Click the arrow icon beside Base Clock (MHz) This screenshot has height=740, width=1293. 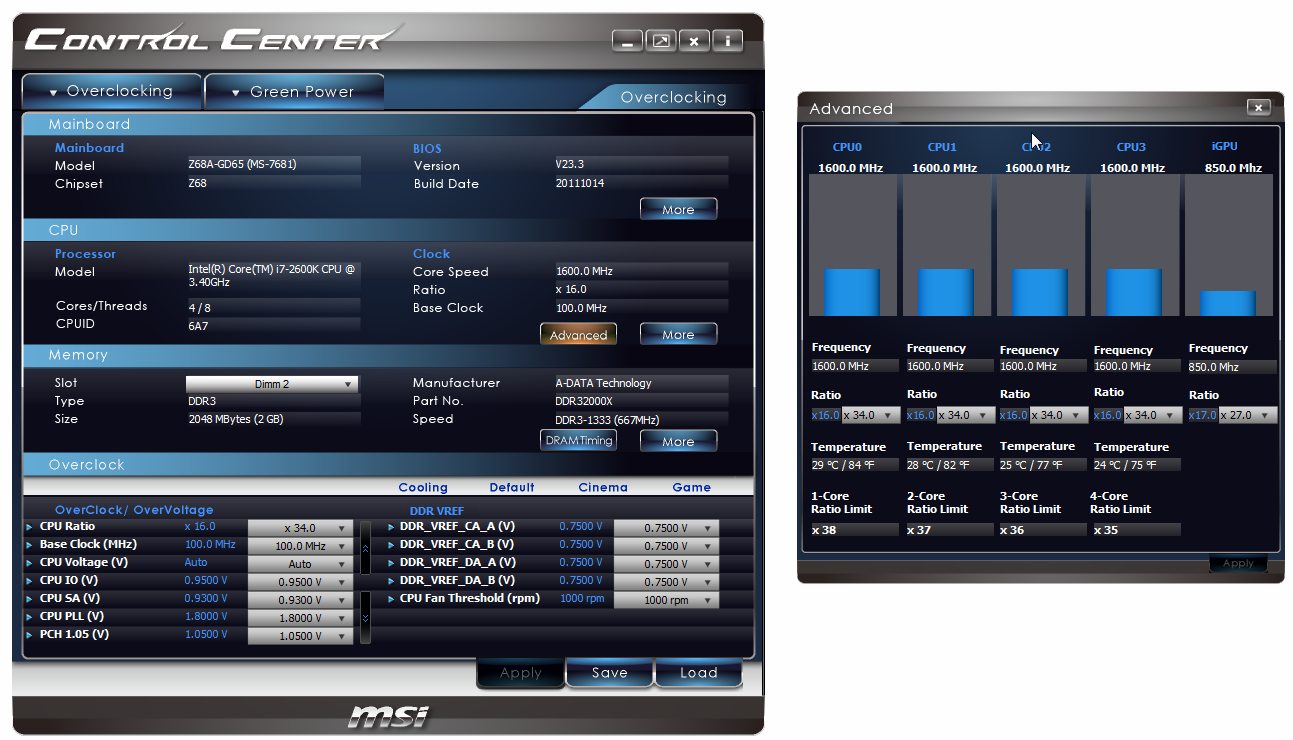pos(29,544)
